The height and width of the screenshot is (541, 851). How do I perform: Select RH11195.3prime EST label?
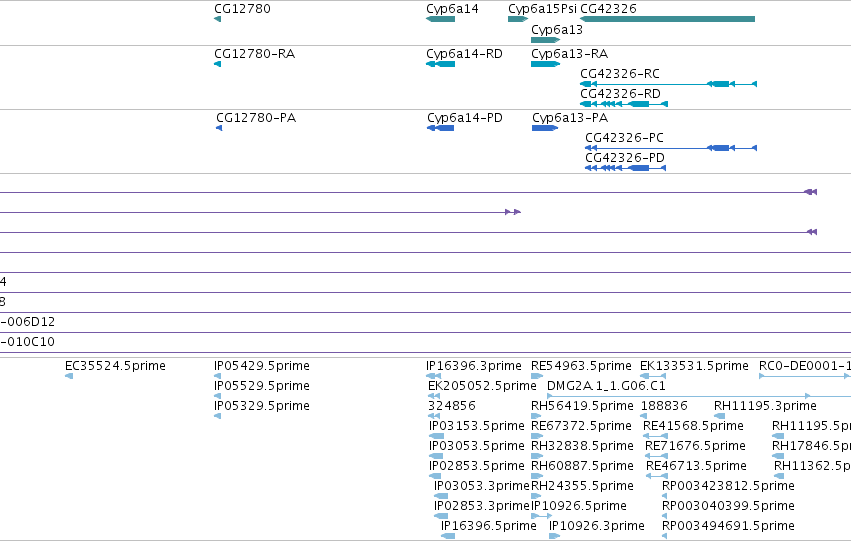pos(765,406)
